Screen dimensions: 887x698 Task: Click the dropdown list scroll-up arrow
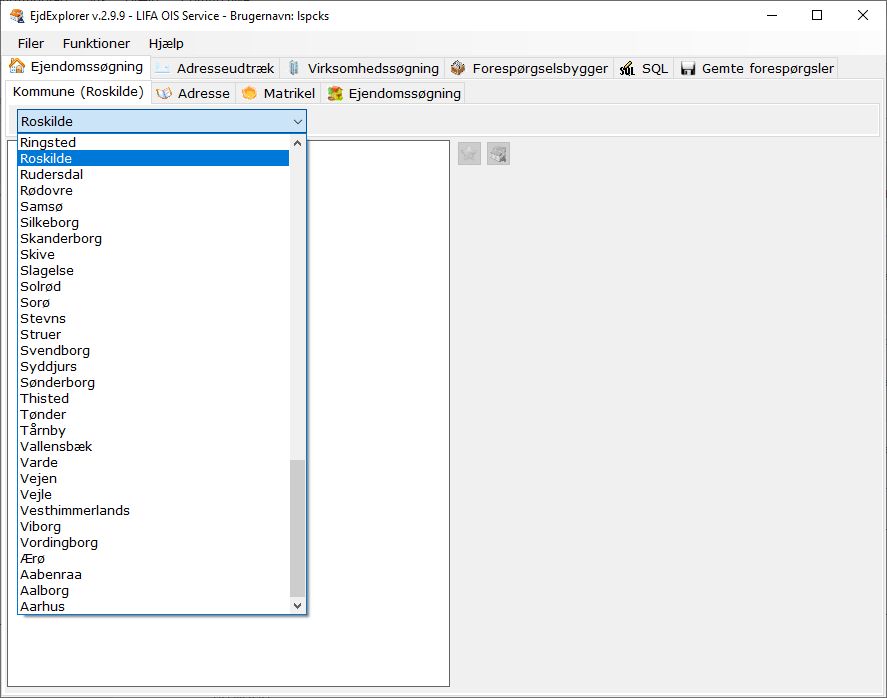297,143
